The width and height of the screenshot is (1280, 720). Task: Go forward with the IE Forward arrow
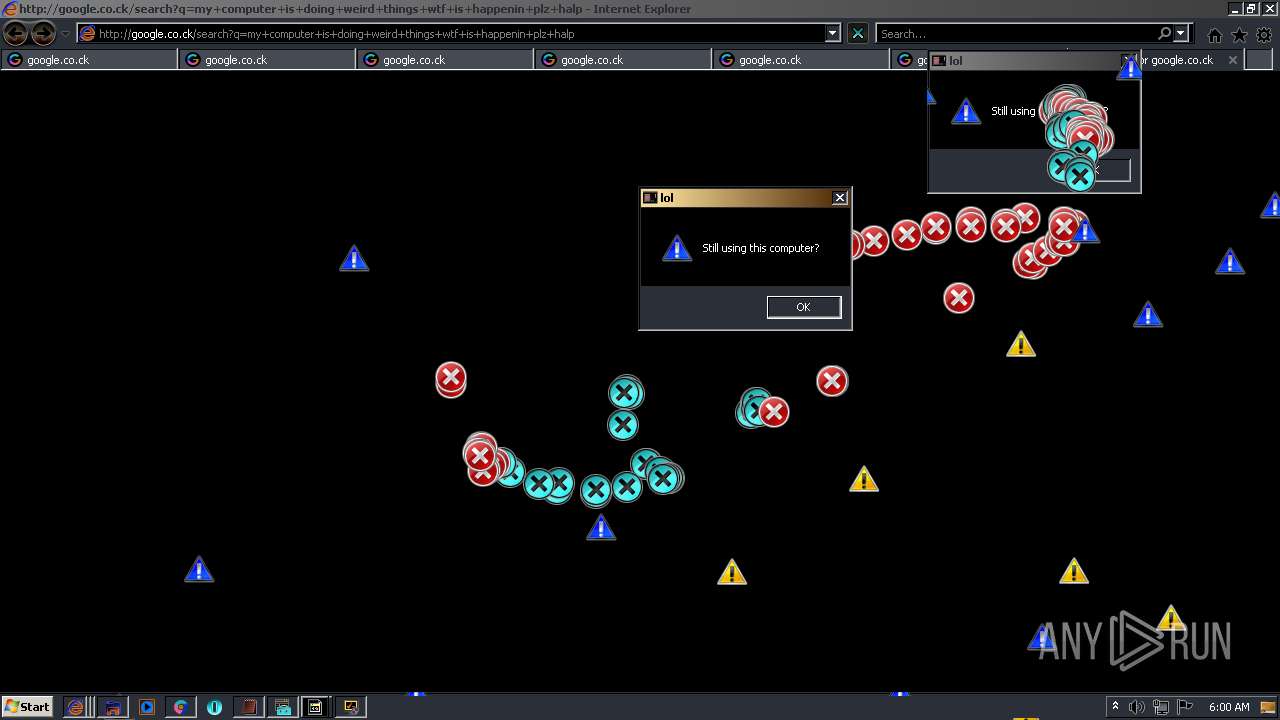pos(43,33)
